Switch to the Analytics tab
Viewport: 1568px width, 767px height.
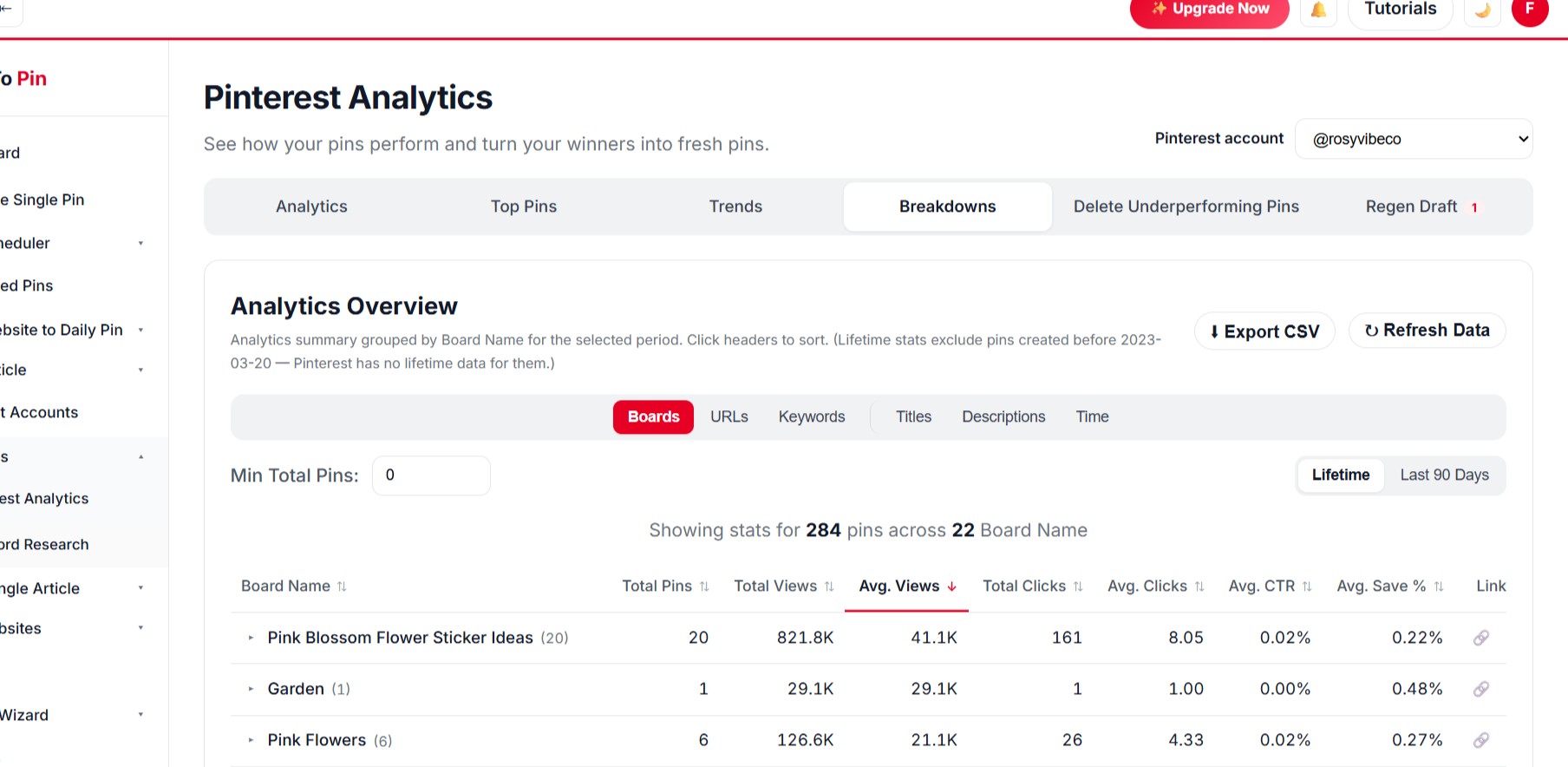click(311, 206)
